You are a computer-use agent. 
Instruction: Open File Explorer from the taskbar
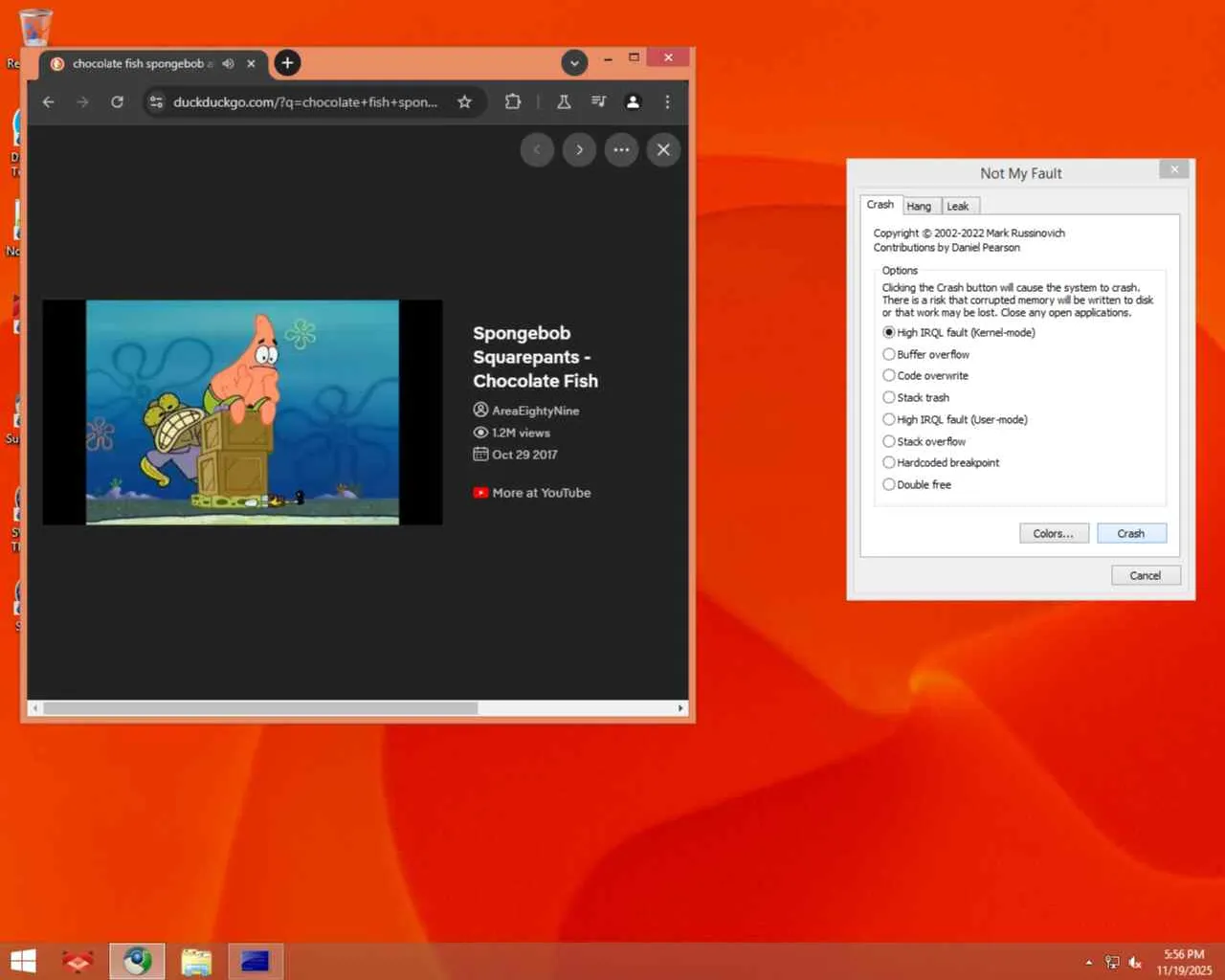[x=196, y=961]
